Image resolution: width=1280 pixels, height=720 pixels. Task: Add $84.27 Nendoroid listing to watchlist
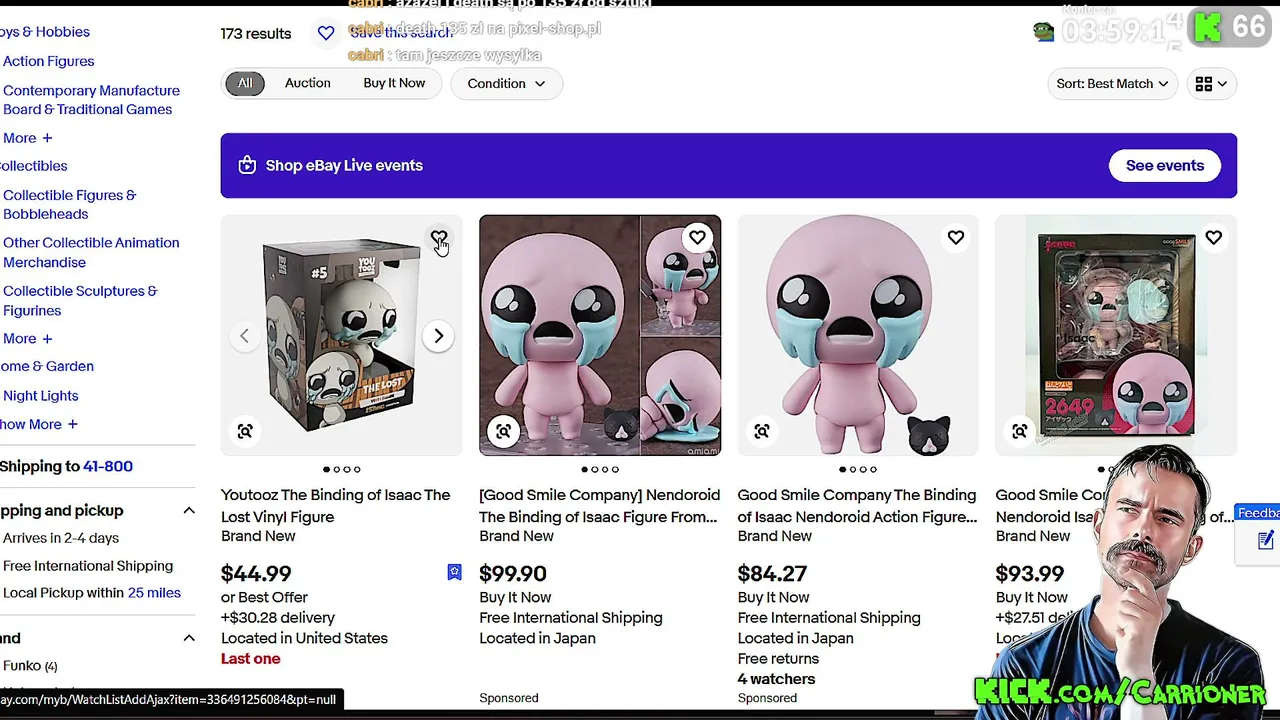click(956, 238)
